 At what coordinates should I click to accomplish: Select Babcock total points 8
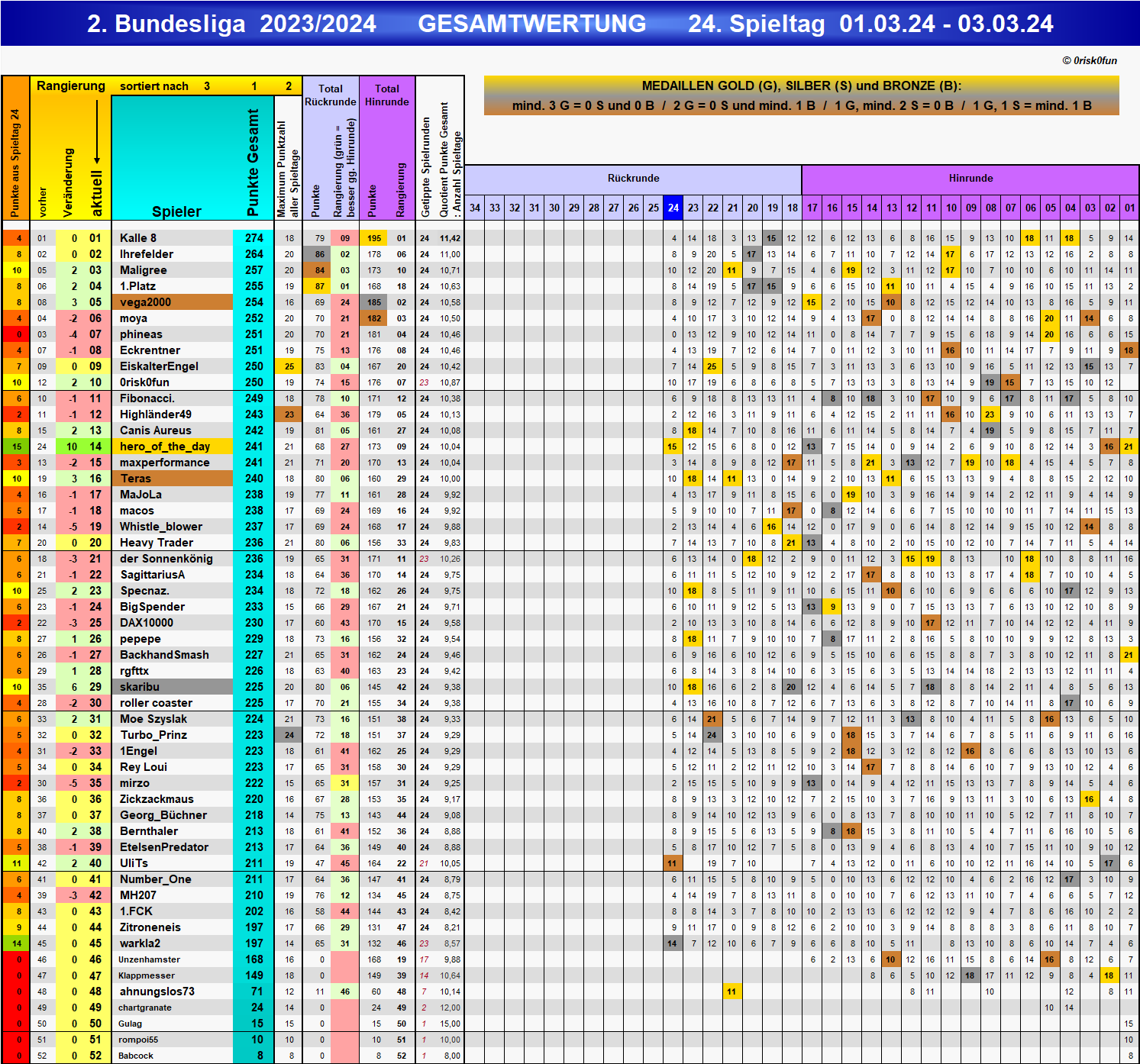click(x=254, y=1056)
